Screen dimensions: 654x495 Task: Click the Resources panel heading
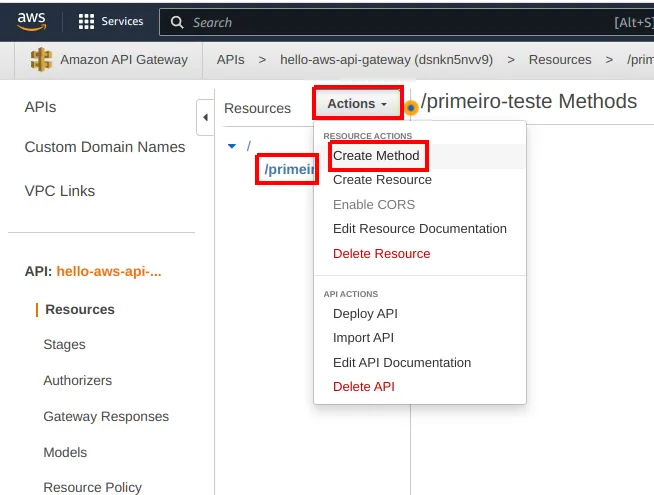coord(257,108)
